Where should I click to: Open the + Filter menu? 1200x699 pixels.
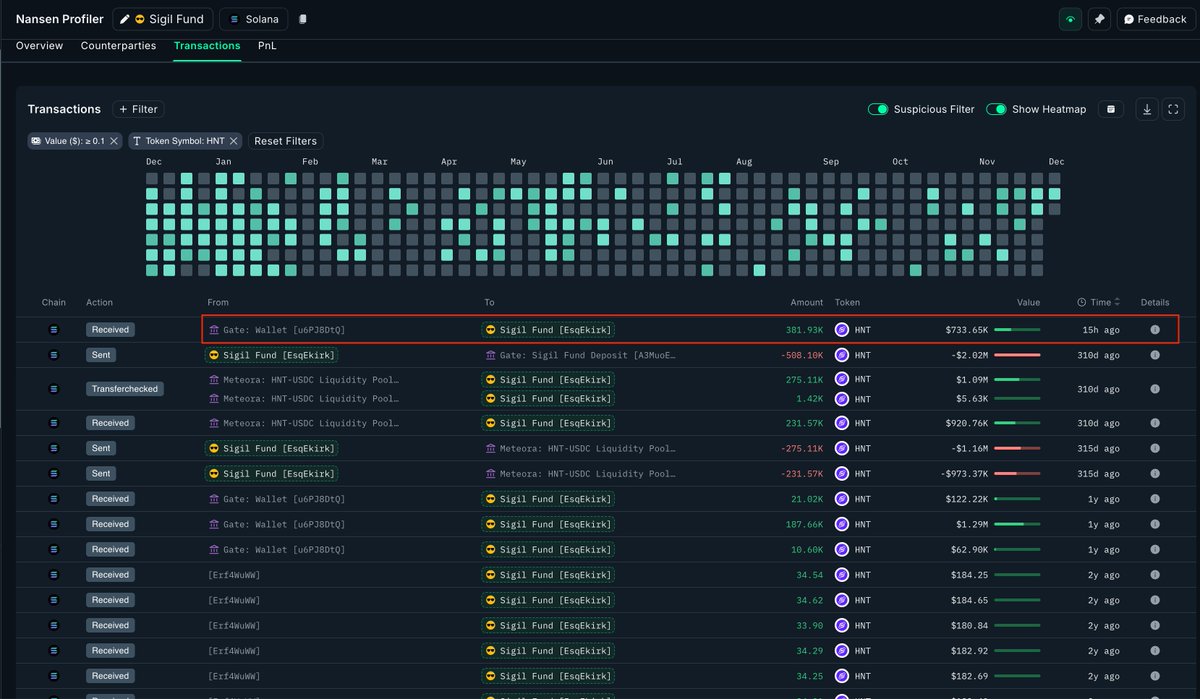point(138,109)
